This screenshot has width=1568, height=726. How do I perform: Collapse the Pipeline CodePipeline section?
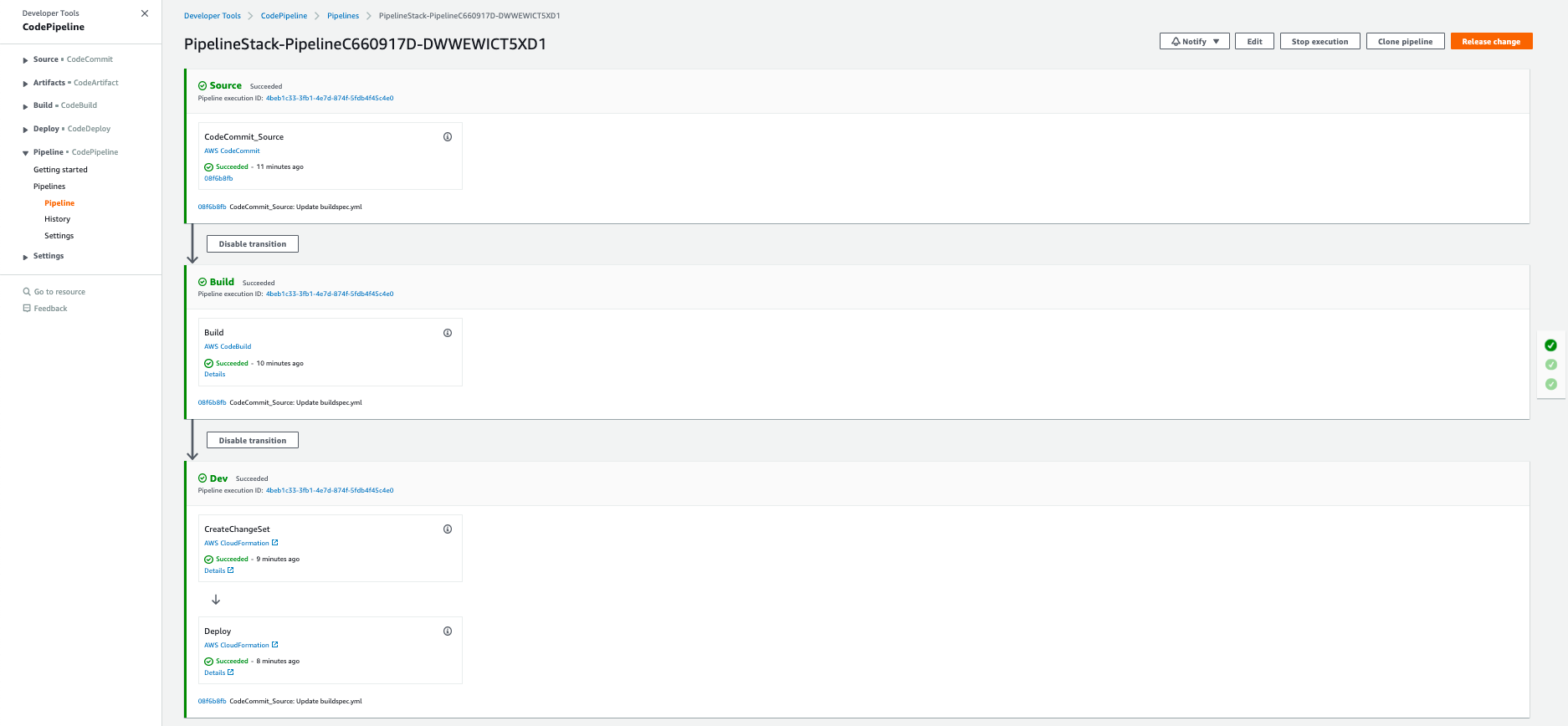[26, 153]
